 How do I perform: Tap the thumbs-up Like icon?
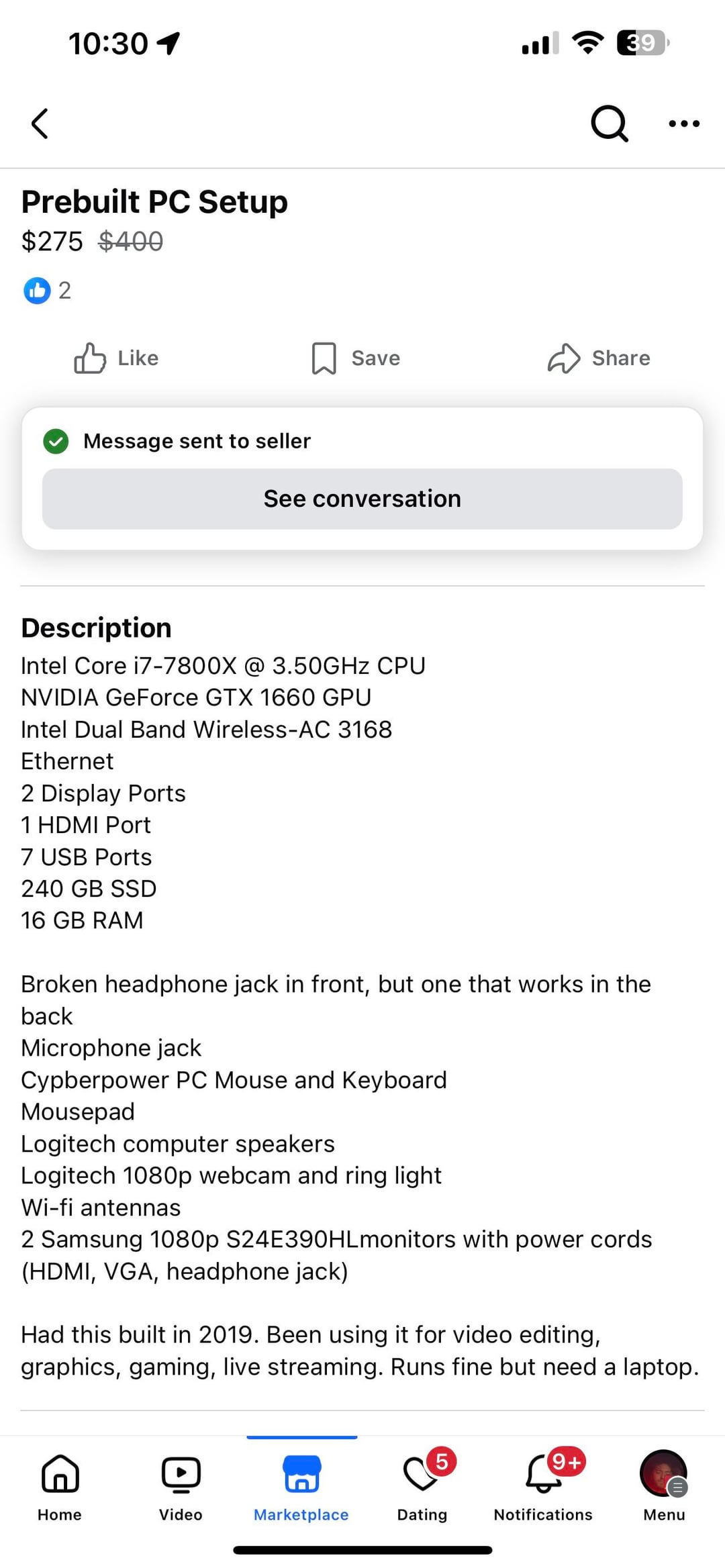[90, 358]
